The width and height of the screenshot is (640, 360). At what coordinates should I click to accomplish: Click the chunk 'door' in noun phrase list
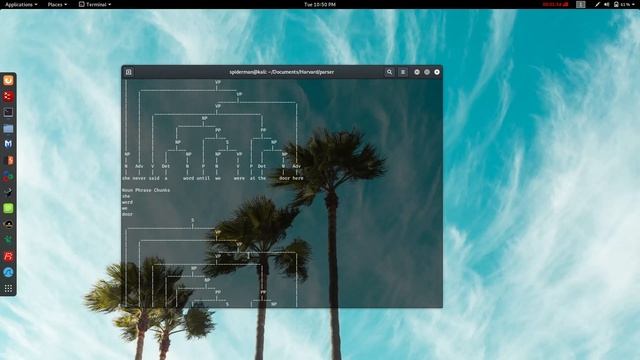[x=127, y=214]
